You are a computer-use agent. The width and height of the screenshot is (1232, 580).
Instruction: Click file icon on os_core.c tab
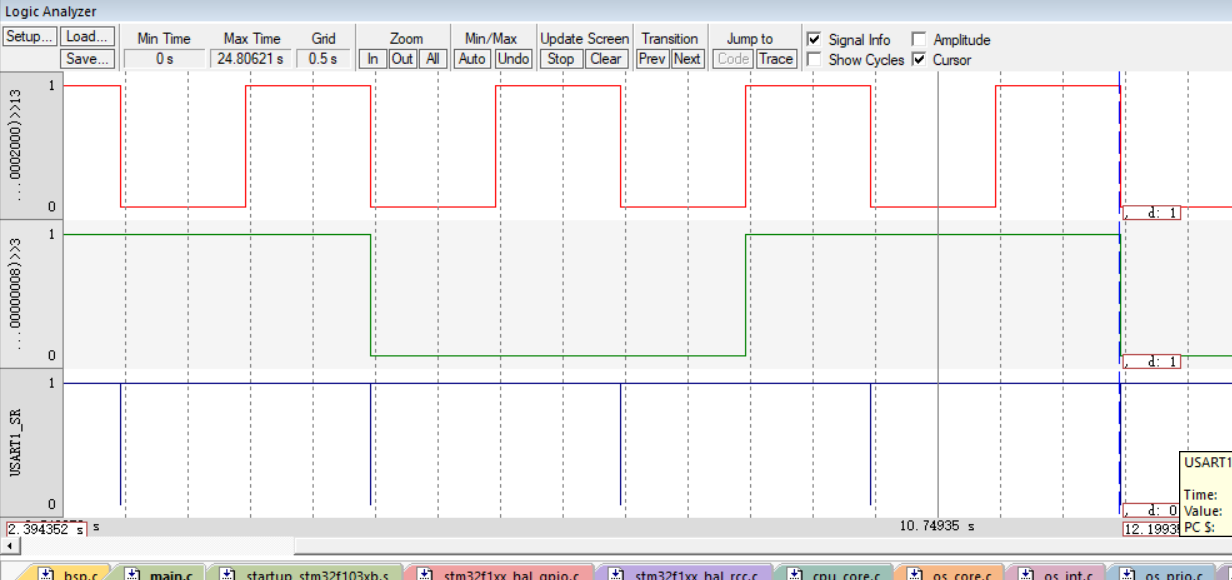pyautogui.click(x=914, y=574)
